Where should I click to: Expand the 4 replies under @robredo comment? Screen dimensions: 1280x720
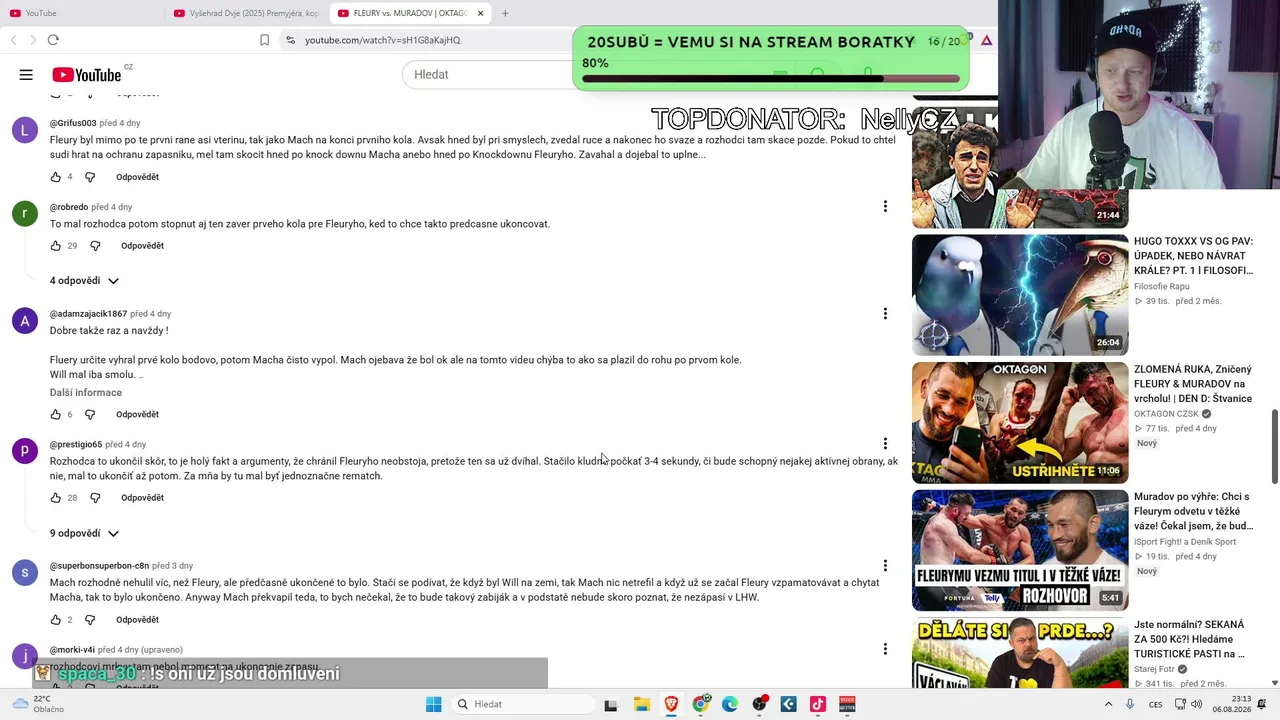[84, 281]
